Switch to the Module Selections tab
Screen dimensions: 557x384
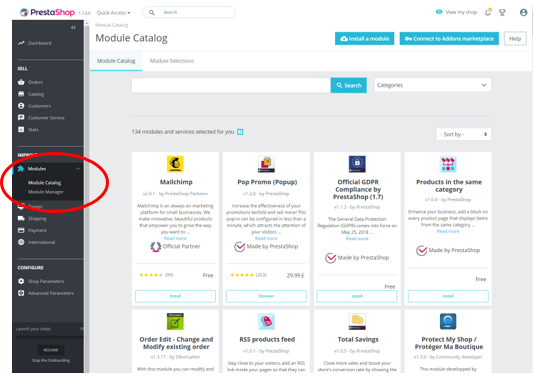coord(172,61)
